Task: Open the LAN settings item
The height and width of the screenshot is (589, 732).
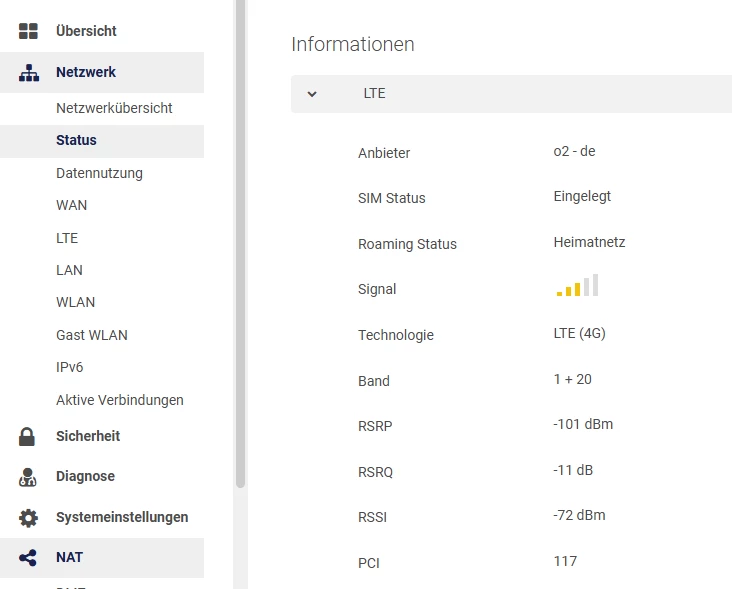Action: point(69,270)
